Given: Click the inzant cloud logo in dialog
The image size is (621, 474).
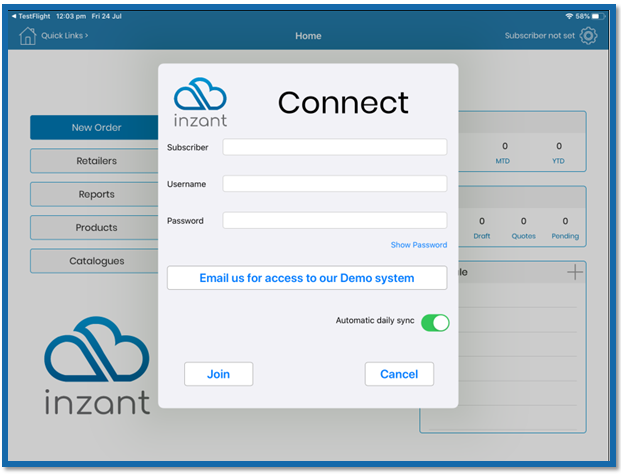Looking at the screenshot, I should [200, 102].
